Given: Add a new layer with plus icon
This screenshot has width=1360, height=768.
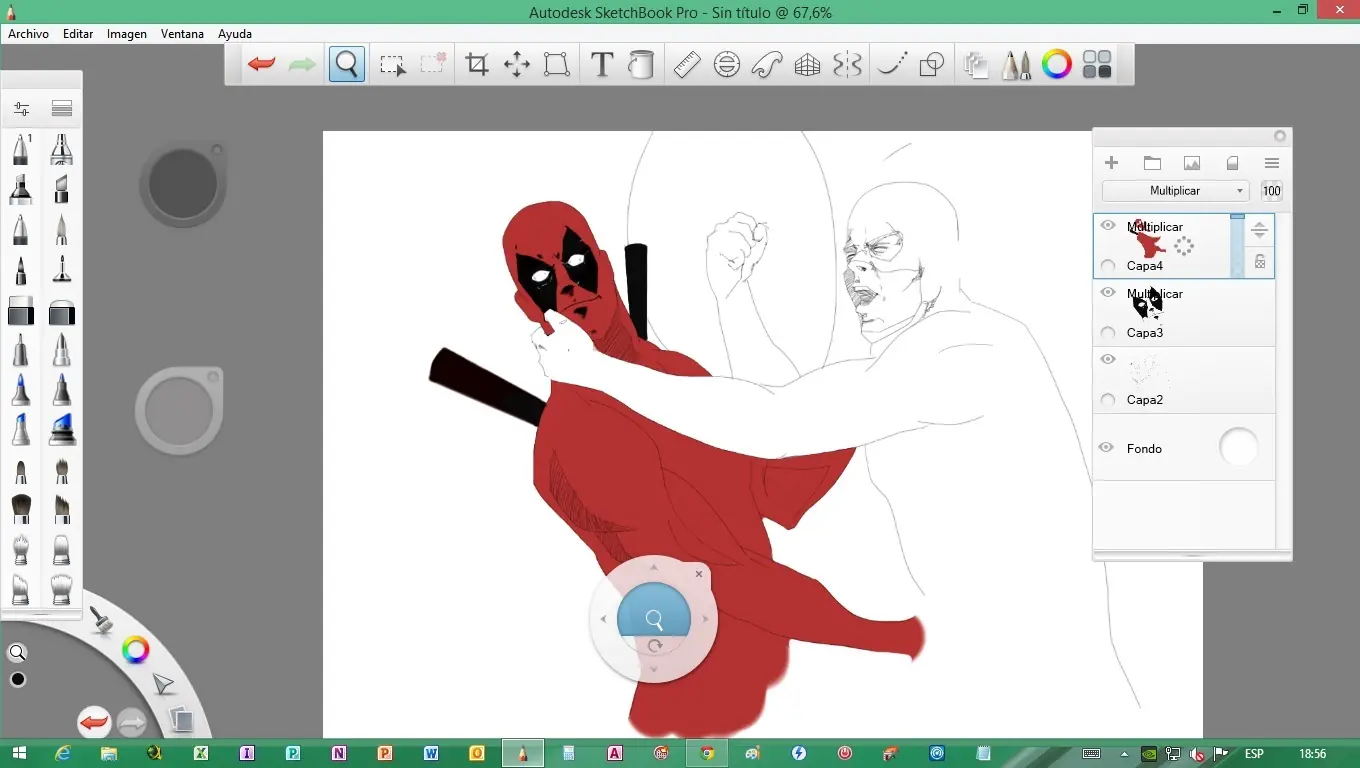Looking at the screenshot, I should [x=1111, y=163].
